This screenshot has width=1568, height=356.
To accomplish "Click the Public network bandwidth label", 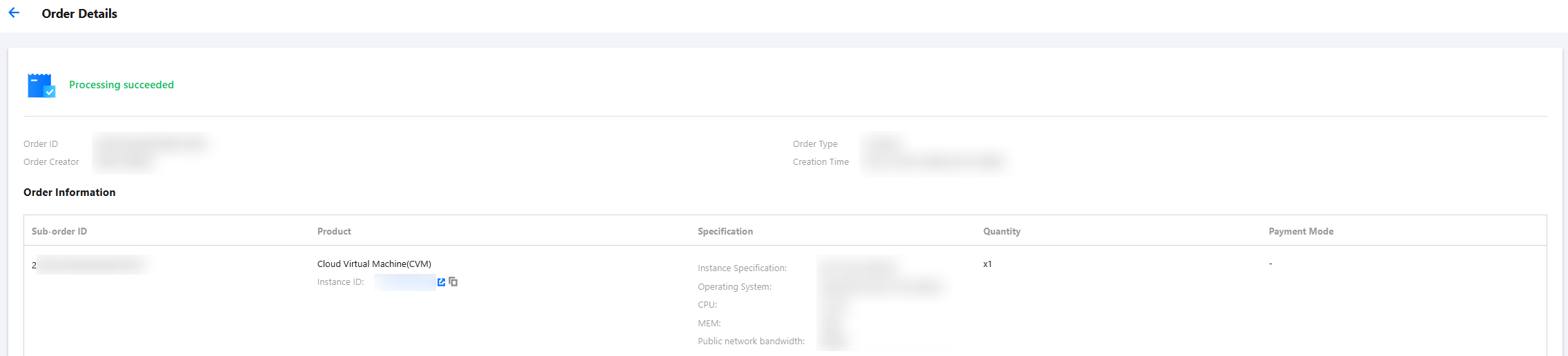I will (751, 342).
